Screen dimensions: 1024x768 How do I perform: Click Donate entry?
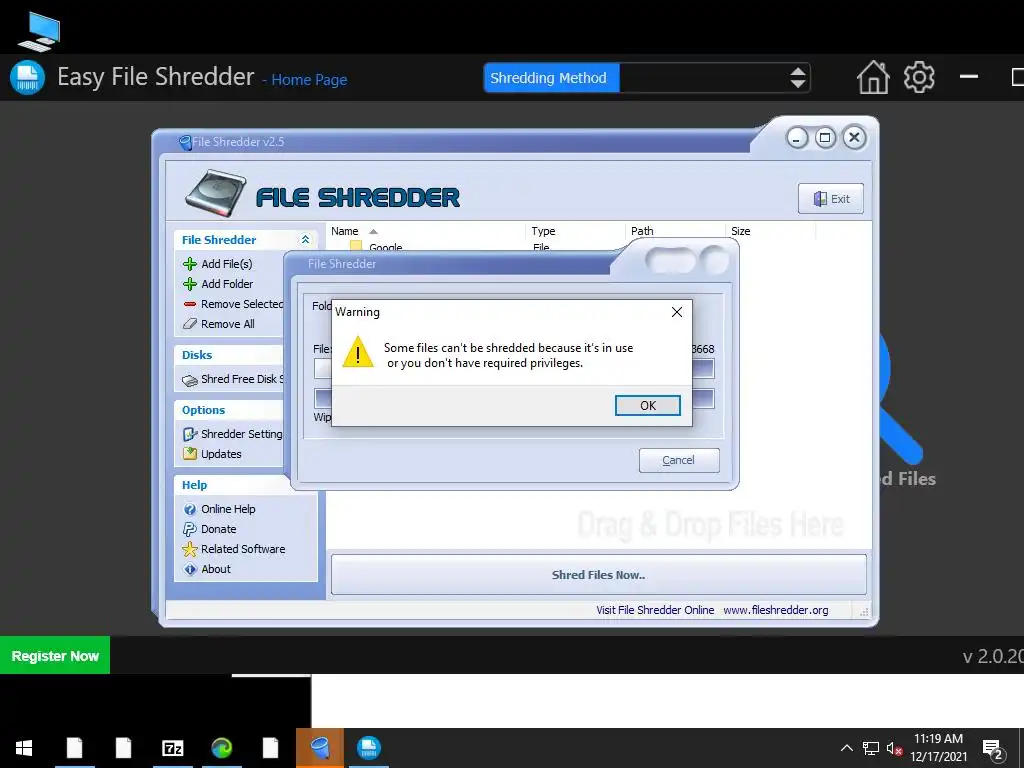210,529
